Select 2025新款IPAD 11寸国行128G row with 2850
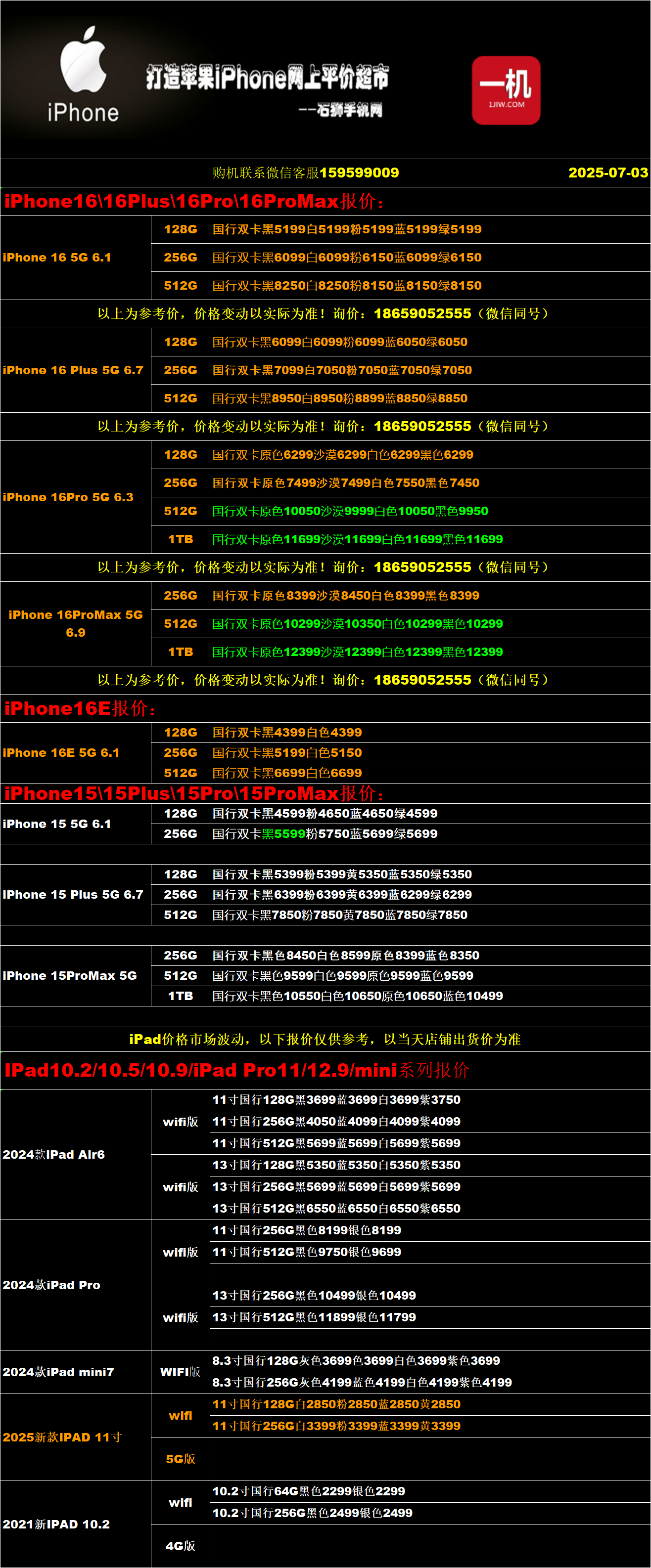This screenshot has height=1568, width=651. [430, 1404]
